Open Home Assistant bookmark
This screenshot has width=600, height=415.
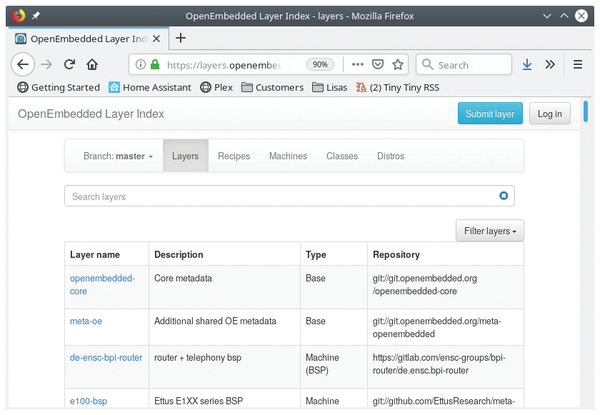click(150, 88)
